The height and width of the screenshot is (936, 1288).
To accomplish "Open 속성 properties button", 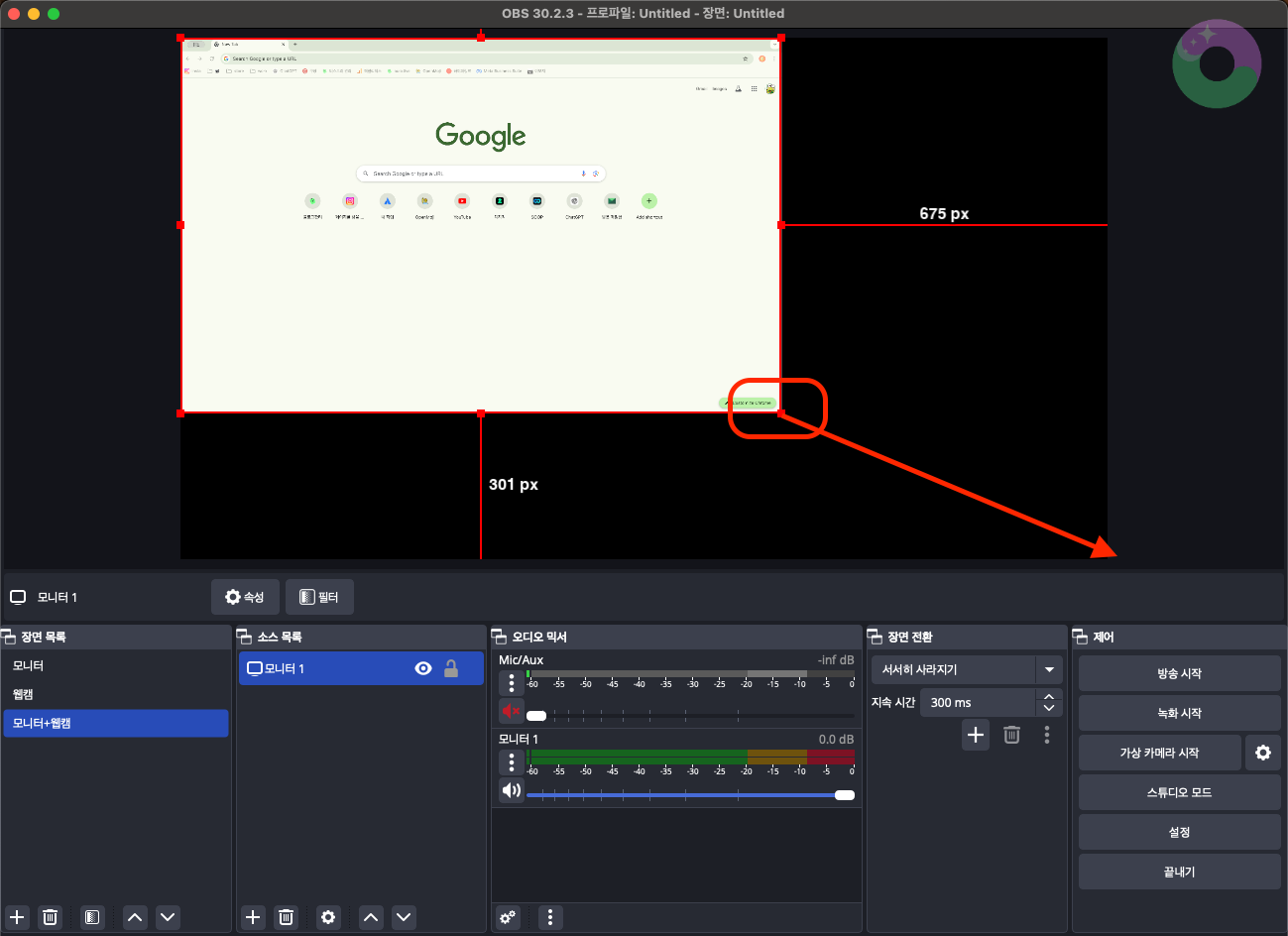I will tap(245, 597).
